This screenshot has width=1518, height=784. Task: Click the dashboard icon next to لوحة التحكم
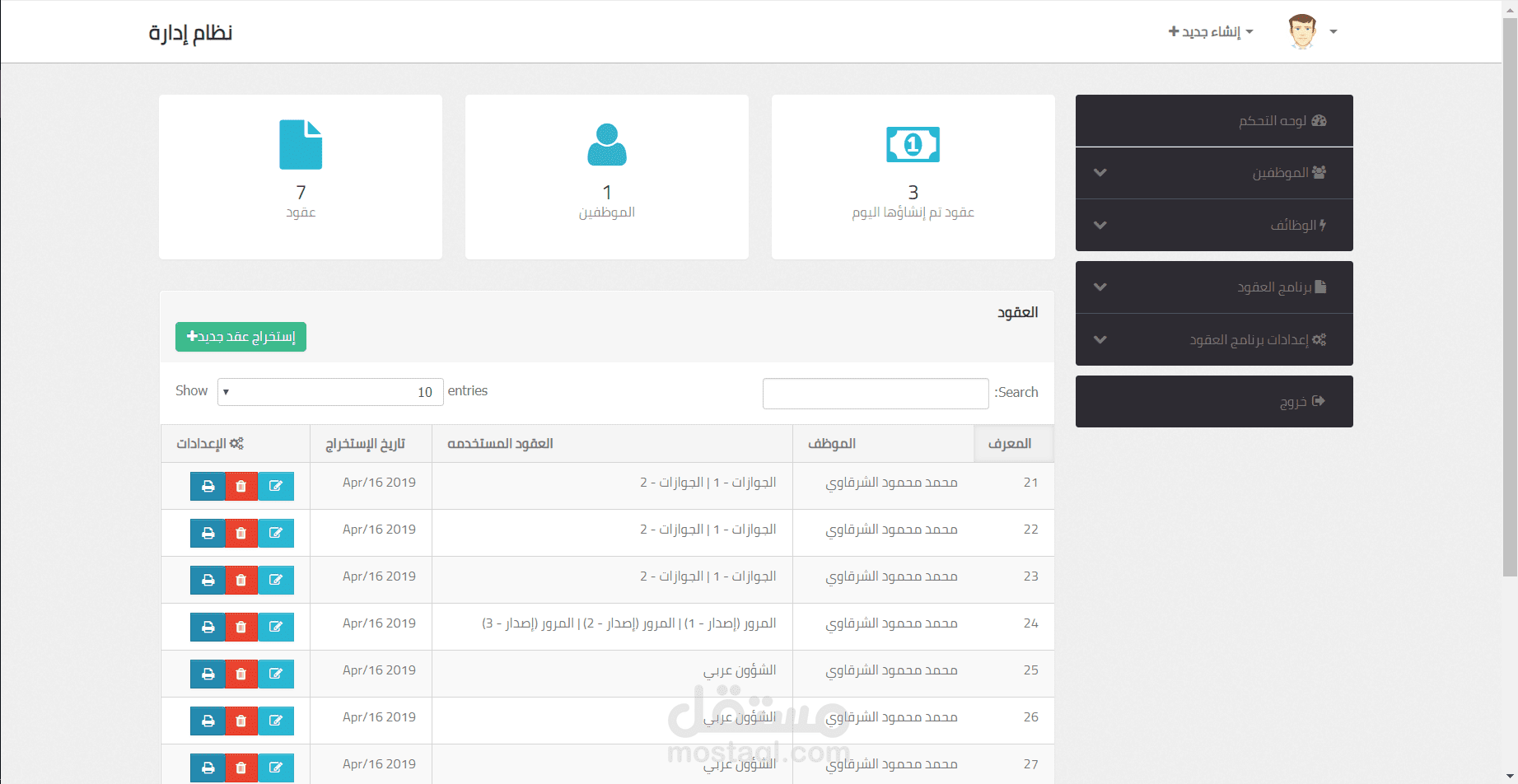click(x=1320, y=120)
